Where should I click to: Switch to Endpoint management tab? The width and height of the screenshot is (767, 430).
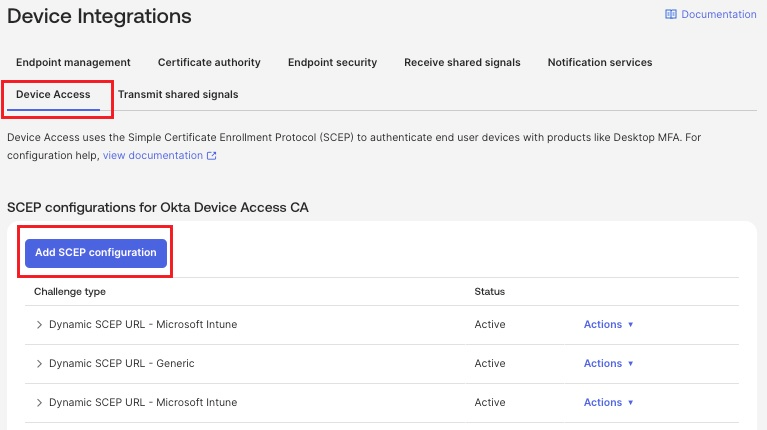click(x=73, y=62)
